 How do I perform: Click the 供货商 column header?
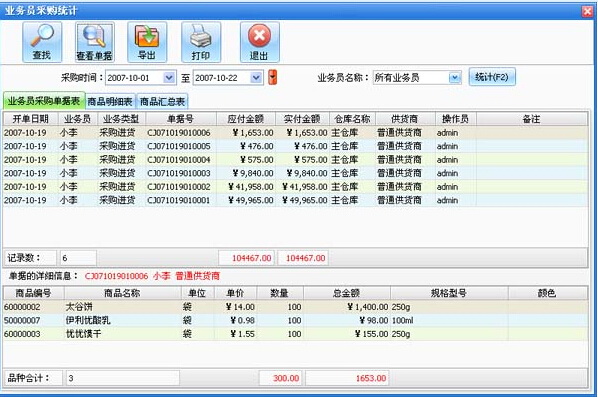click(405, 119)
